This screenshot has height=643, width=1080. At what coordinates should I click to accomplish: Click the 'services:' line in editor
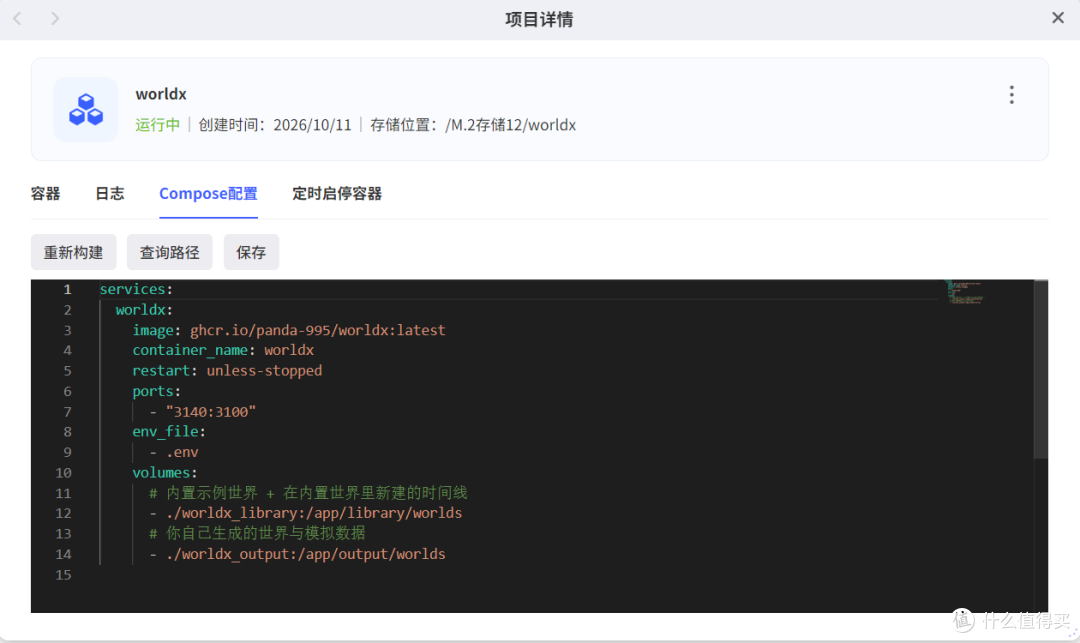tap(136, 289)
